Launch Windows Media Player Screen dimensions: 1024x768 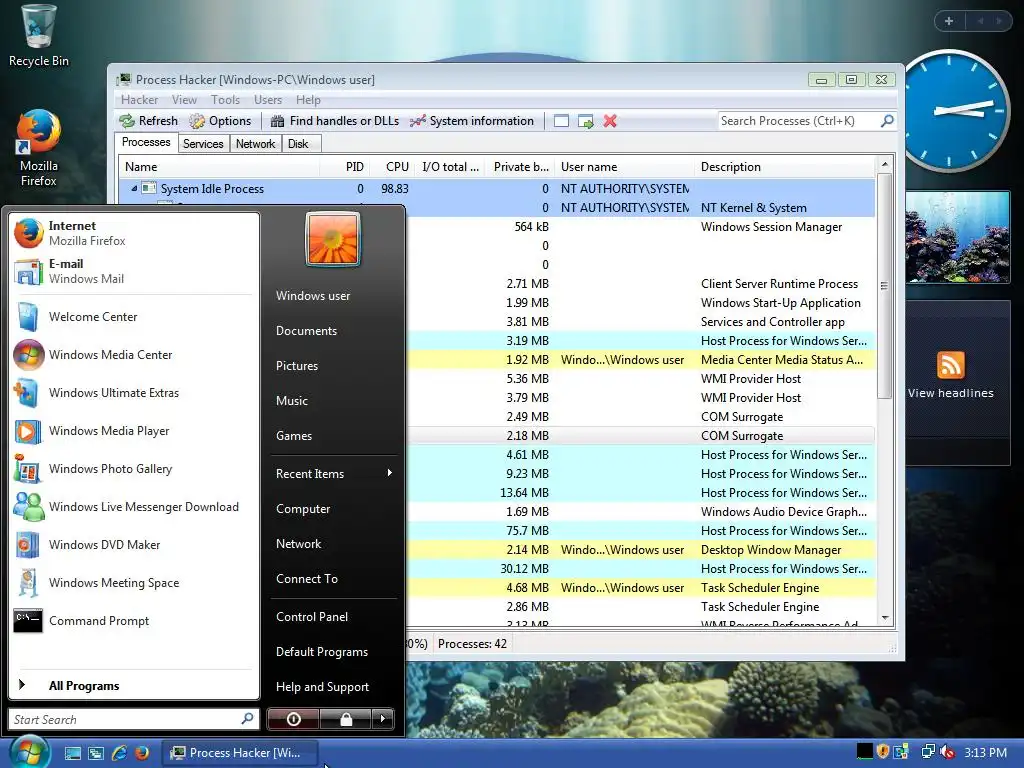coord(134,431)
